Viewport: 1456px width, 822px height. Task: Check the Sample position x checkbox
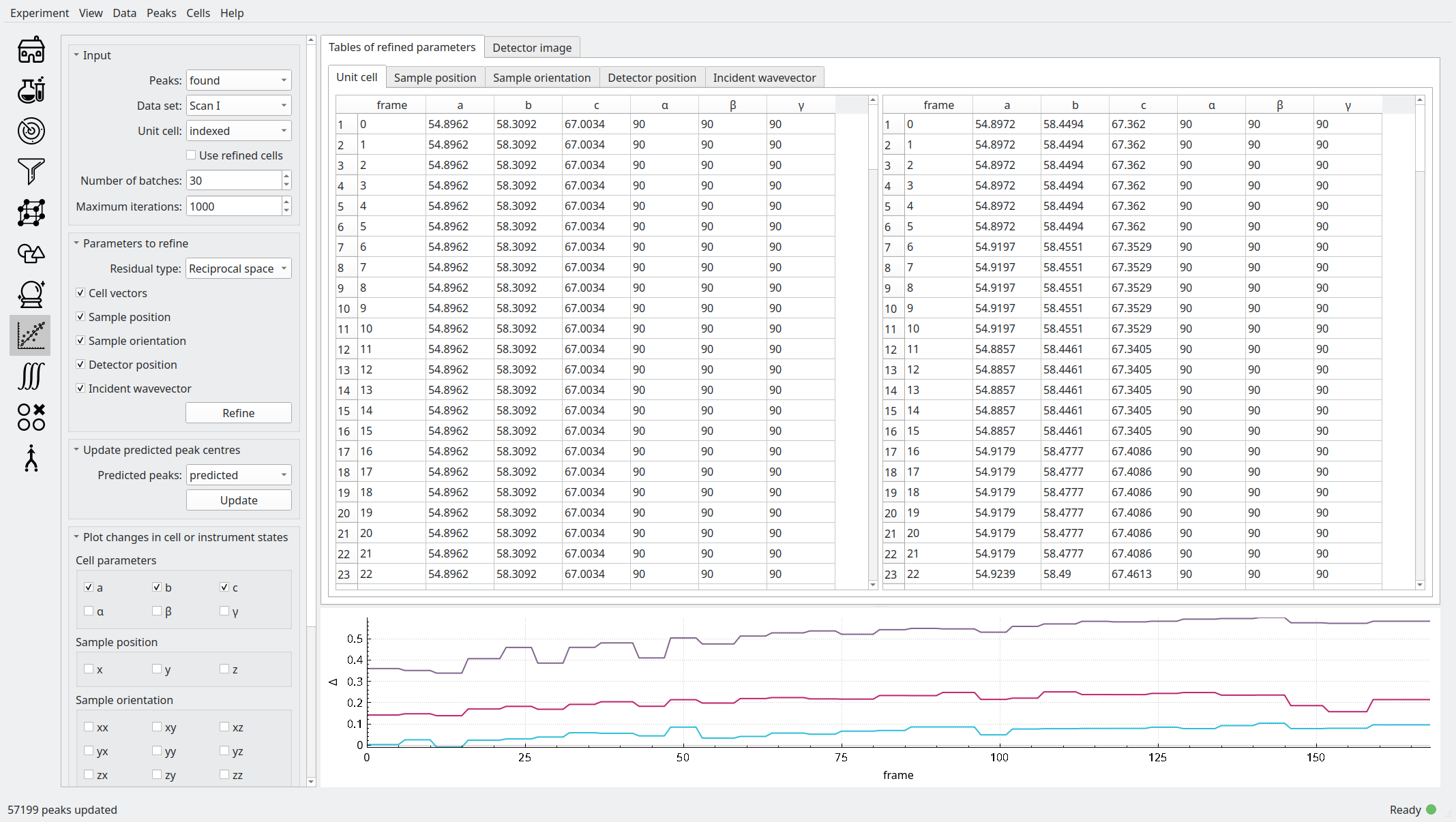pyautogui.click(x=89, y=669)
